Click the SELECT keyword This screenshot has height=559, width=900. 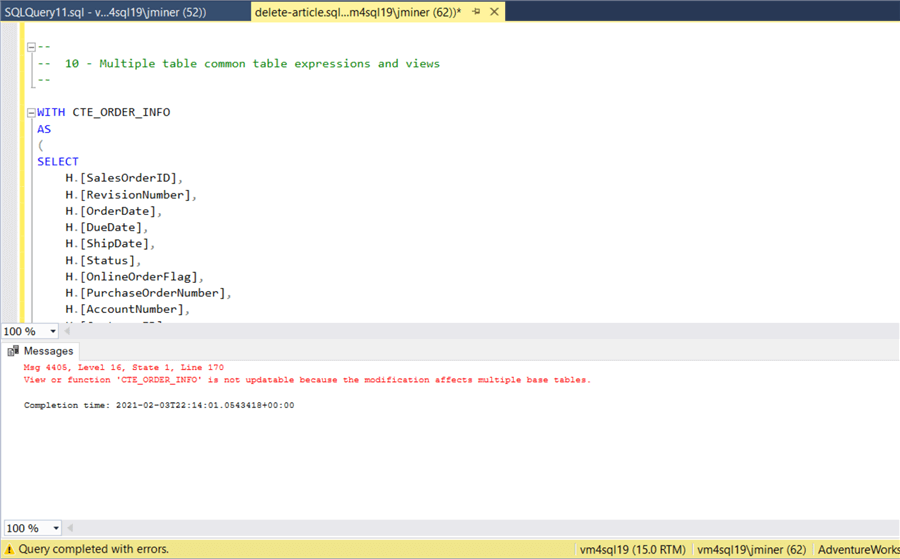click(x=58, y=162)
